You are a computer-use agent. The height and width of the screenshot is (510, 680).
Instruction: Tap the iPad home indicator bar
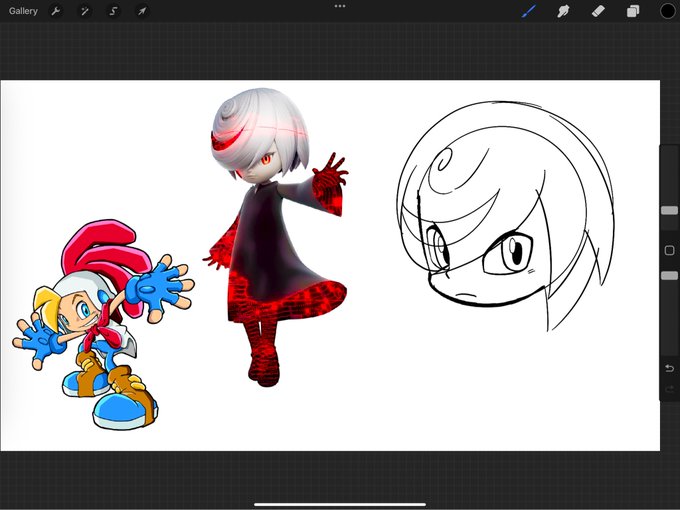340,504
